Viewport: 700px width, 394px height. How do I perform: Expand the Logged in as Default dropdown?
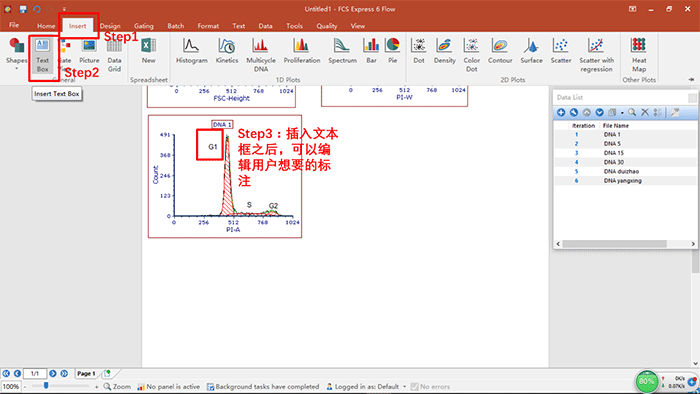pos(405,386)
